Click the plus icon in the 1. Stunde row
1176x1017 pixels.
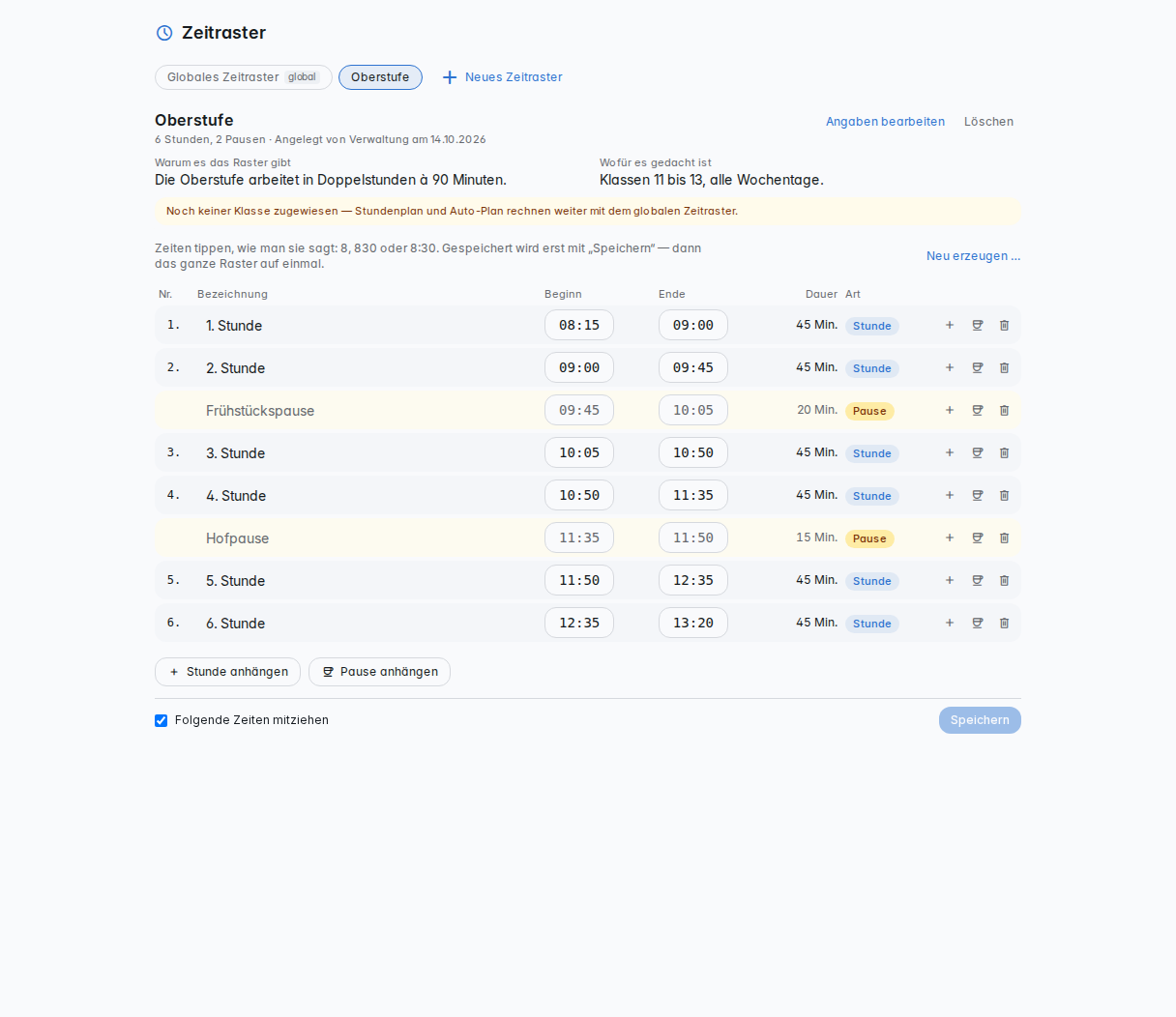coord(950,326)
